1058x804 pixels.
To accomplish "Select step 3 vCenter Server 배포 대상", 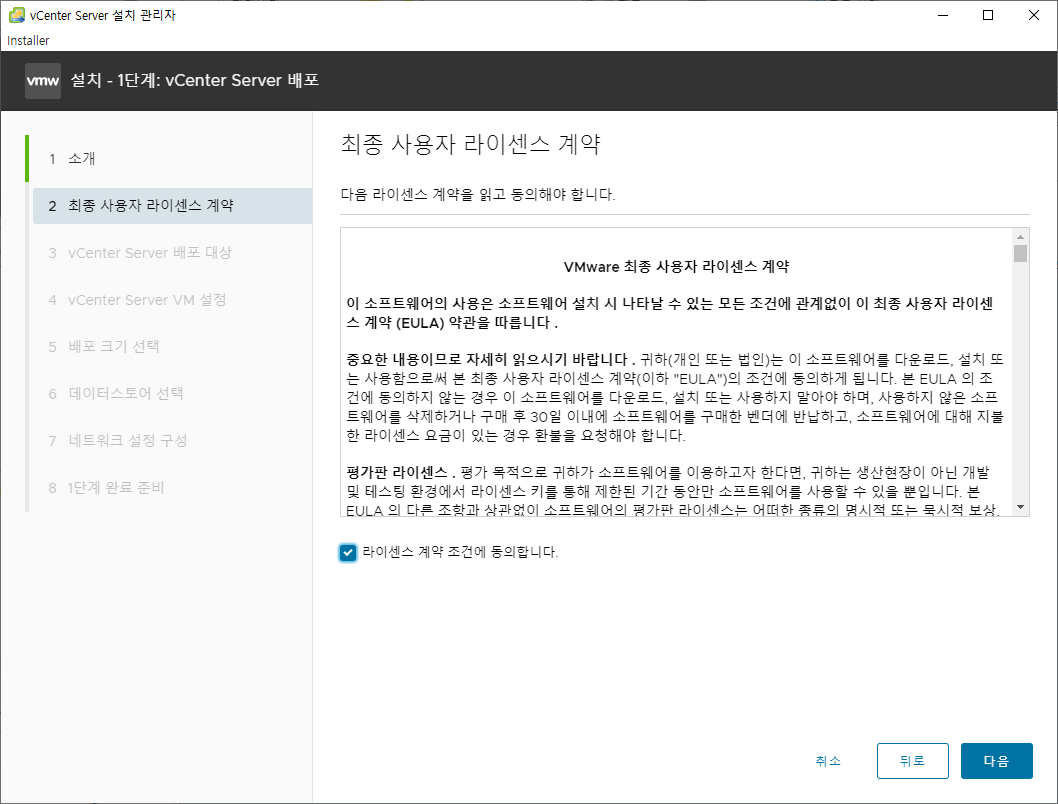I will (x=140, y=253).
